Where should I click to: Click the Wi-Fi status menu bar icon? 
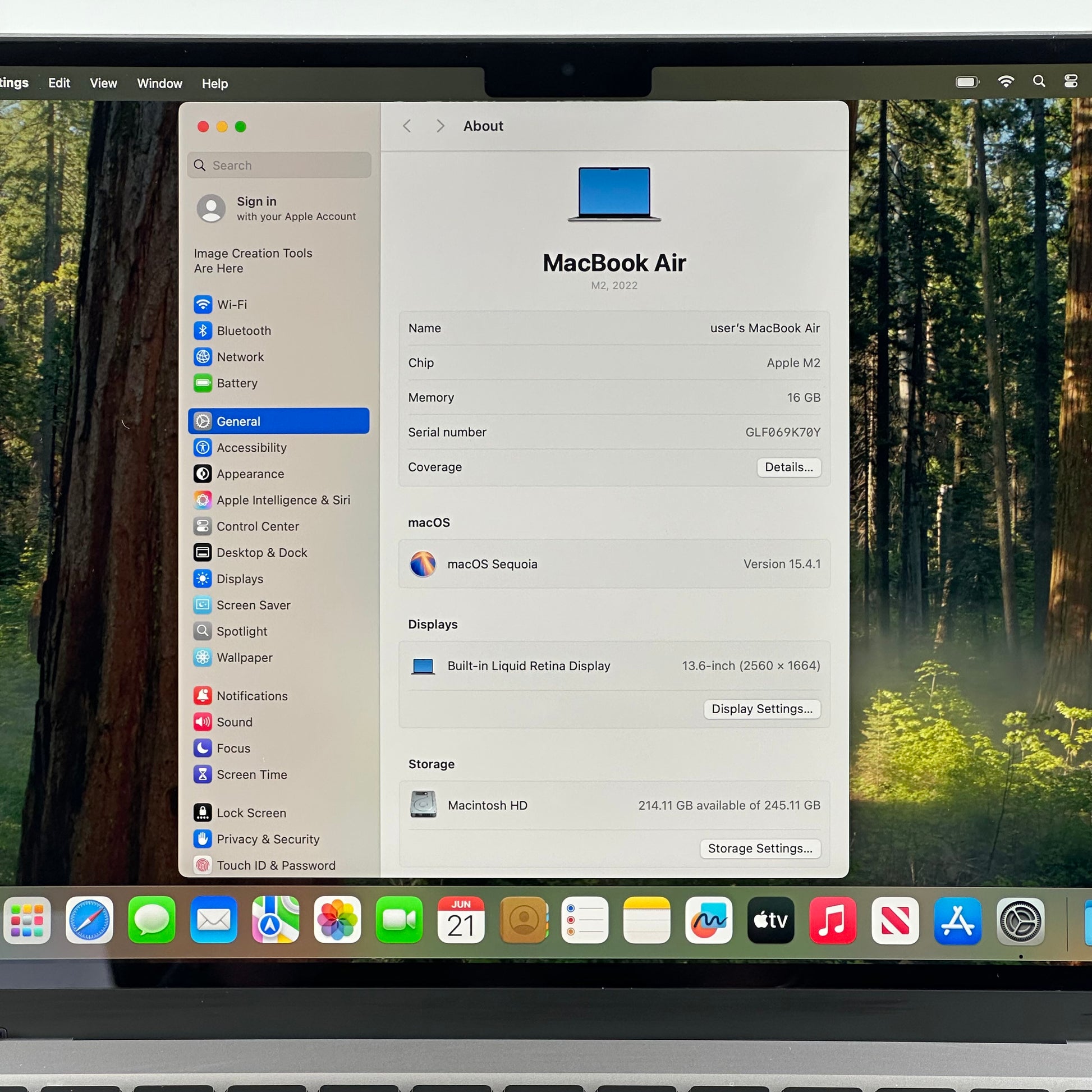[1006, 81]
